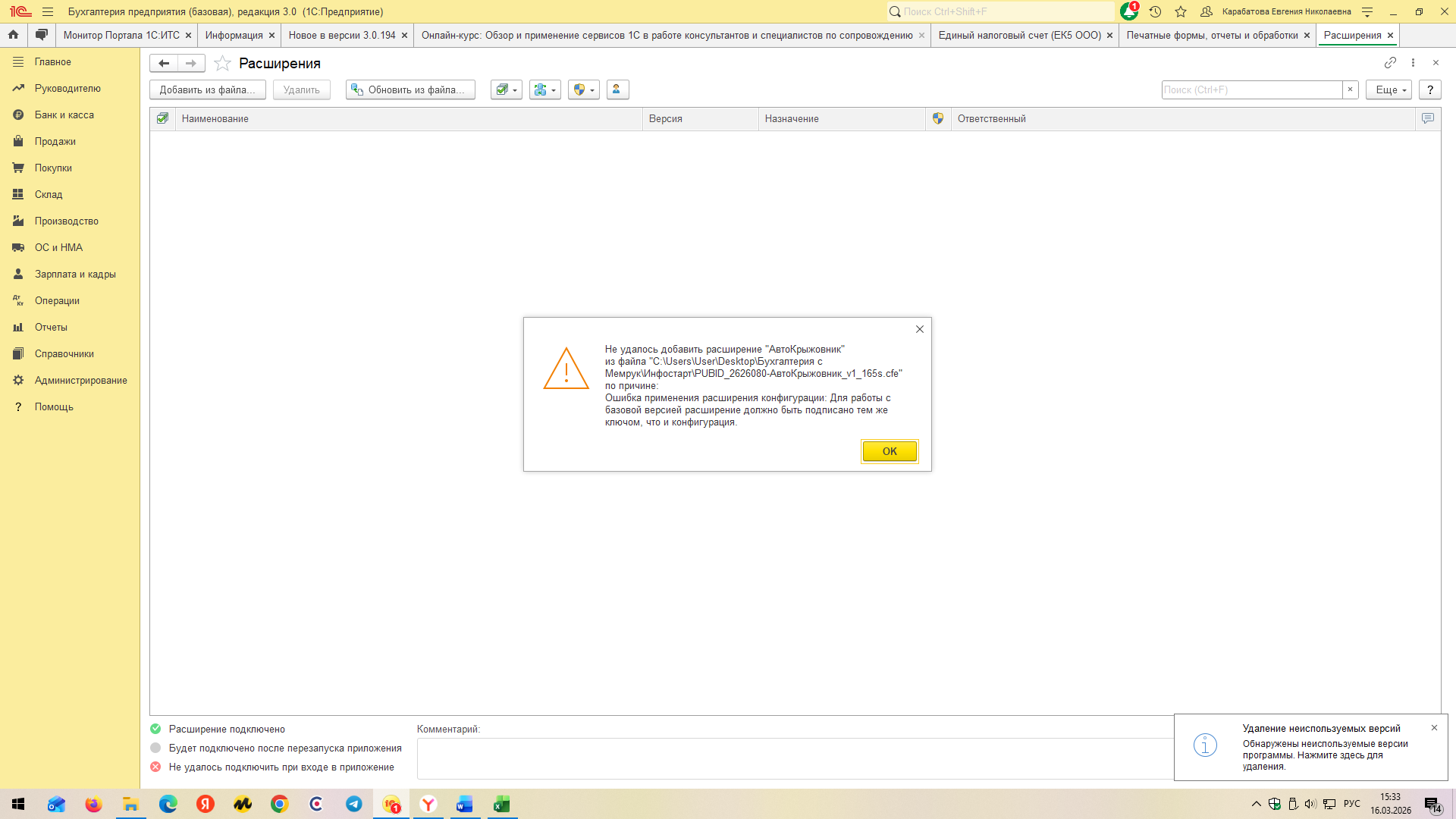The height and width of the screenshot is (819, 1456).
Task: Click the extensions search input field
Action: point(1251,89)
